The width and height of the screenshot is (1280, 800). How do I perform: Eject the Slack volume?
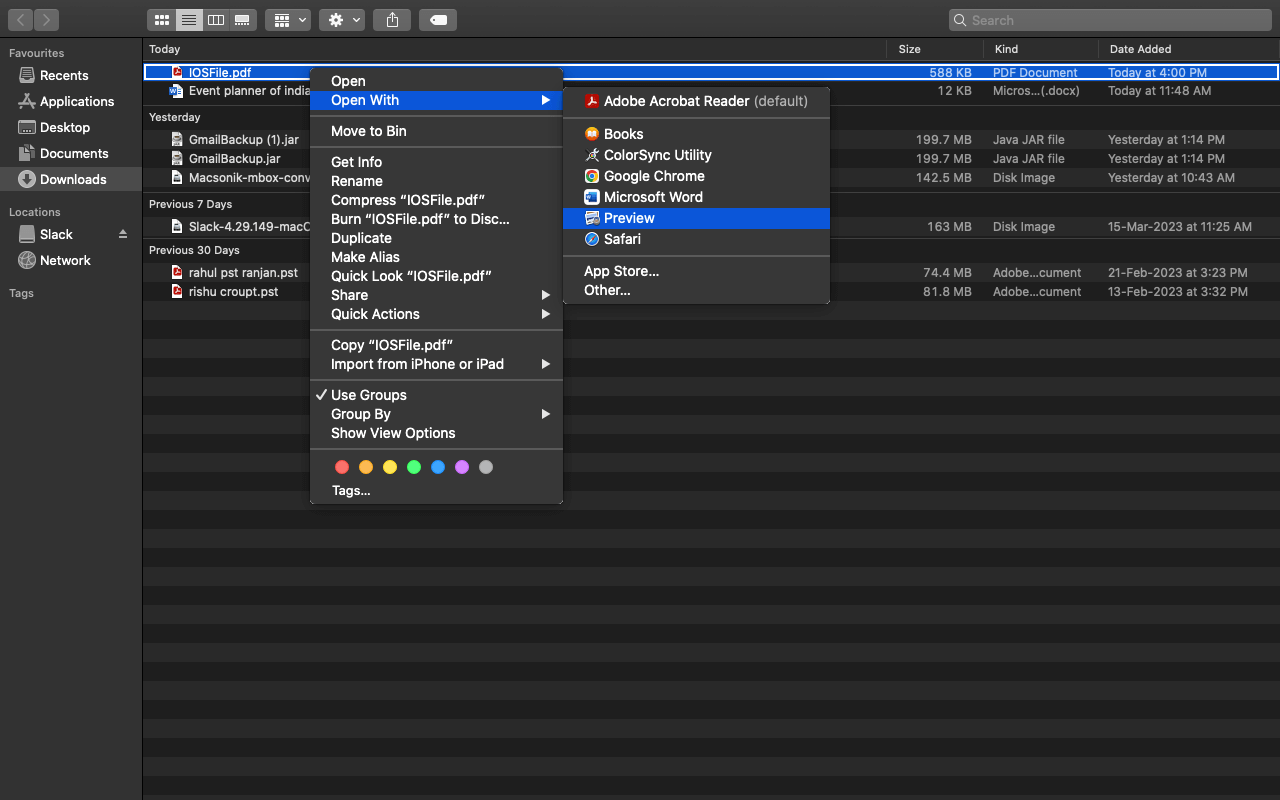tap(123, 234)
